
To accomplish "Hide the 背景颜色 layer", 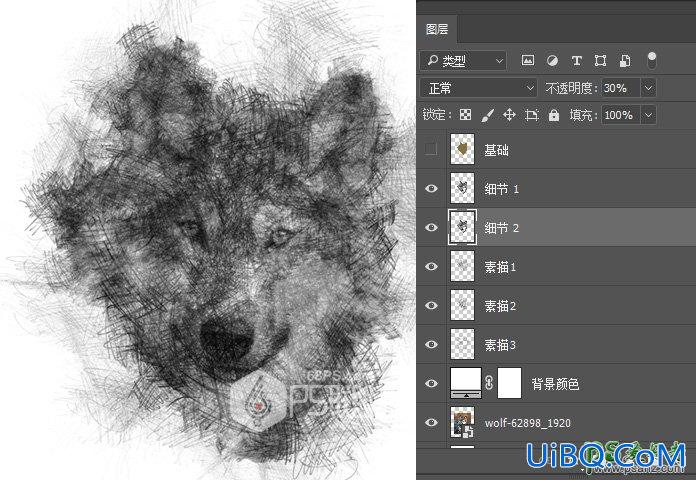I will [x=431, y=383].
